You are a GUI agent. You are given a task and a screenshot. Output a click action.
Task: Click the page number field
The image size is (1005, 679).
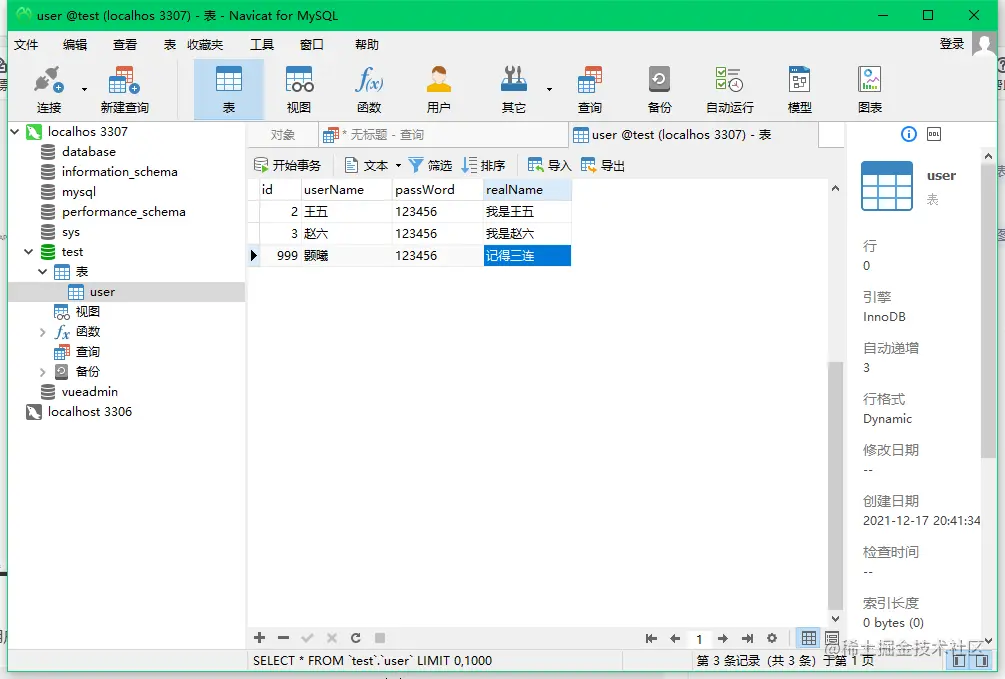coord(699,639)
